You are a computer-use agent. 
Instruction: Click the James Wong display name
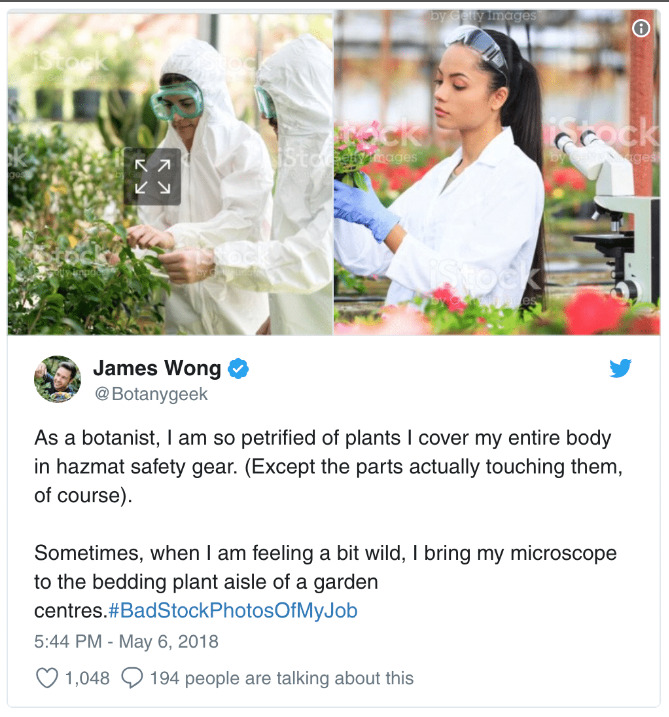point(157,368)
